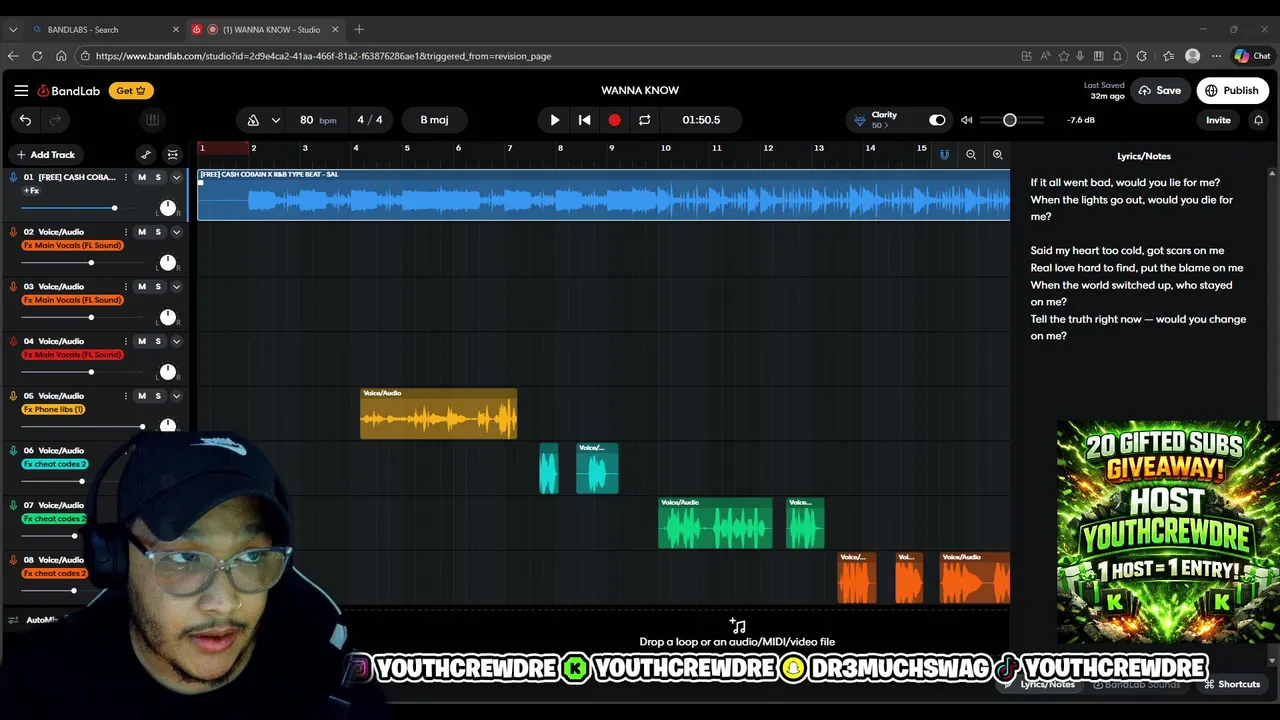Click the browser address bar URL
Screen dimensions: 1280x720
point(323,56)
